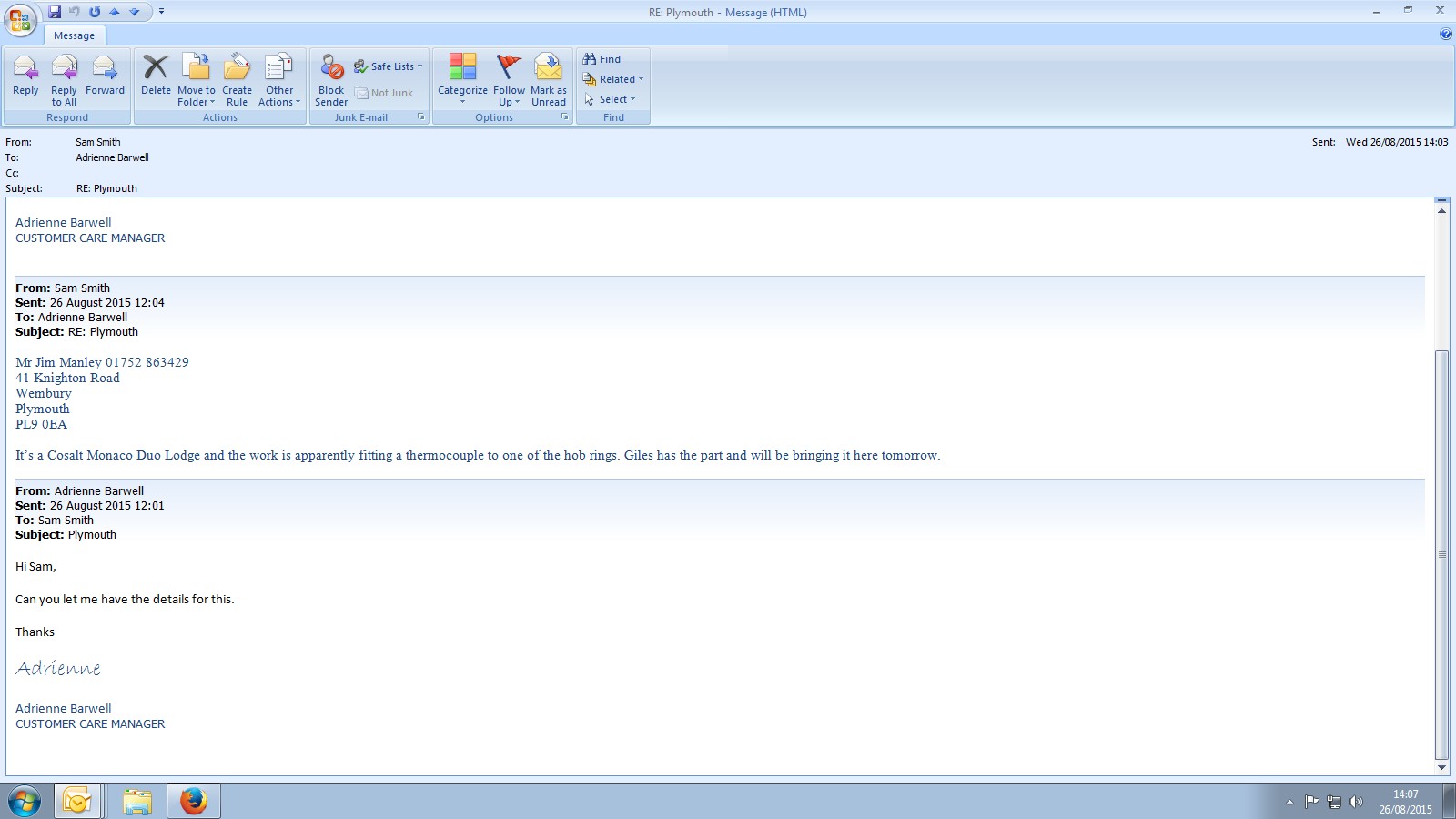Click the phone number line Mr Jim Manley 01752 863429
The width and height of the screenshot is (1456, 819).
point(102,362)
